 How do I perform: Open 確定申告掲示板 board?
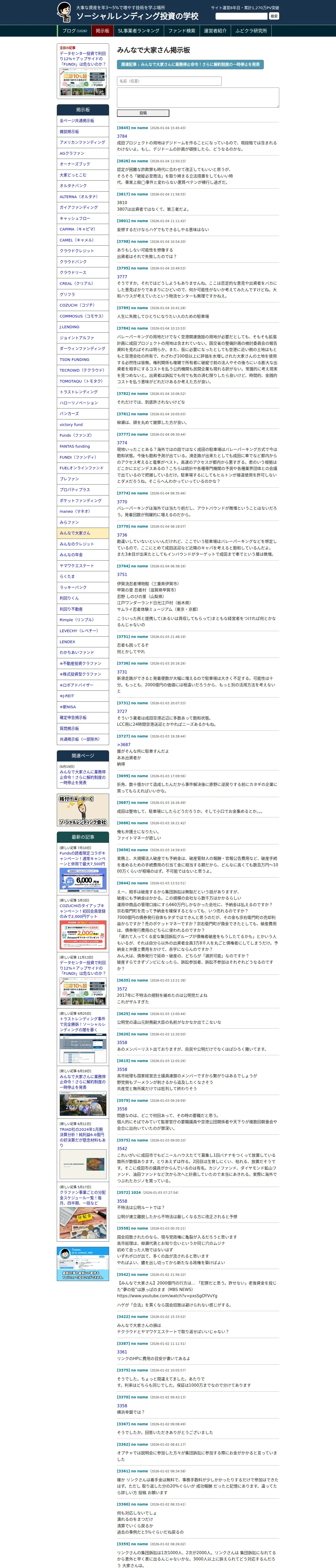[83, 718]
